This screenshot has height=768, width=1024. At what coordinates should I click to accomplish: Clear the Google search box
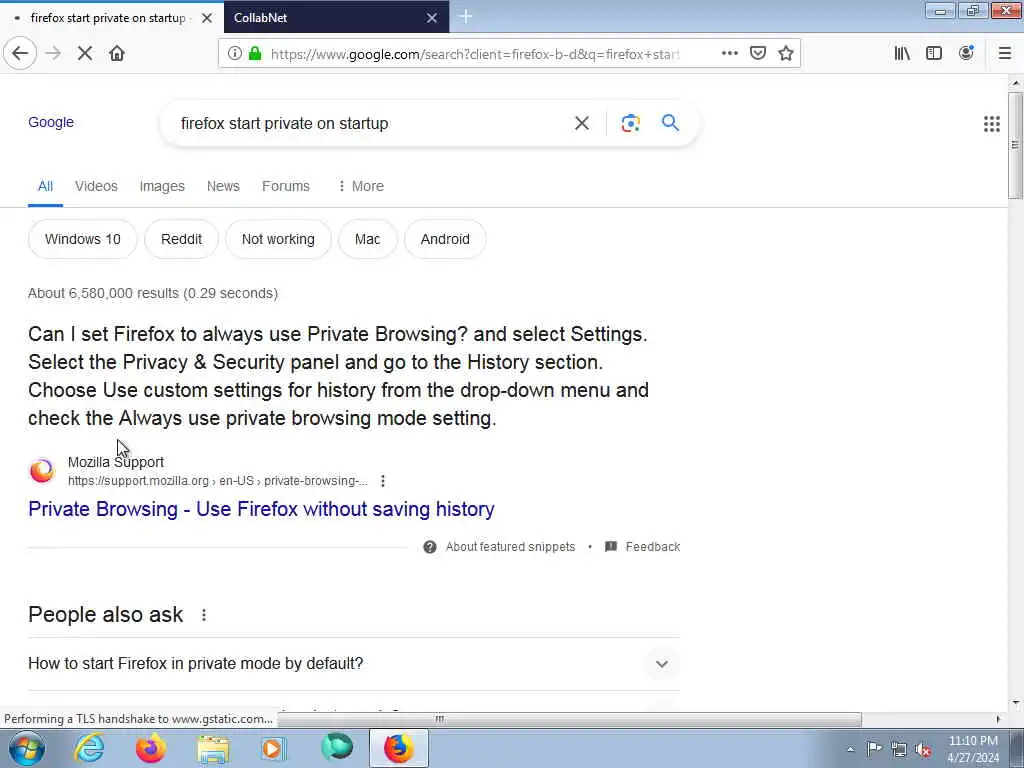tap(581, 123)
